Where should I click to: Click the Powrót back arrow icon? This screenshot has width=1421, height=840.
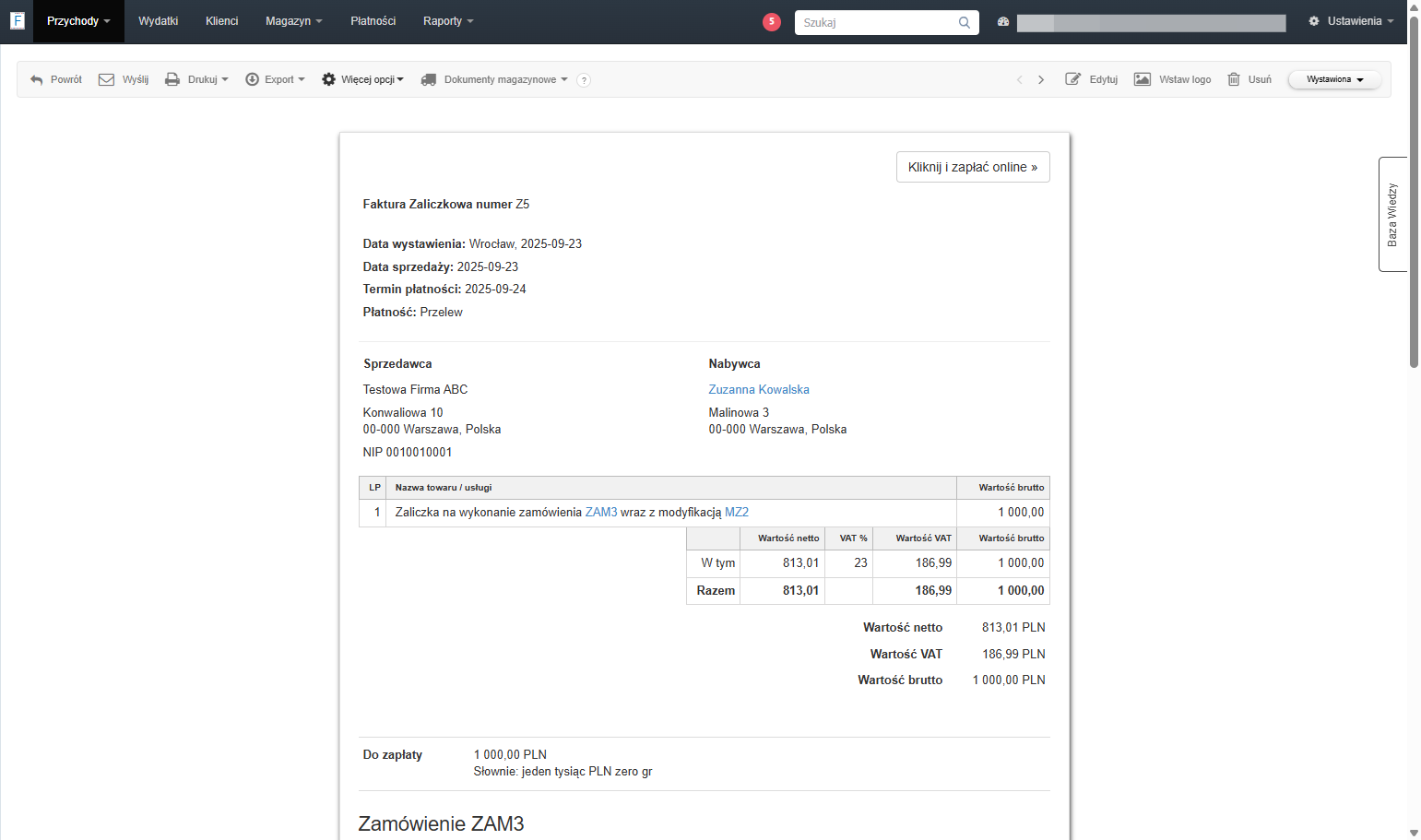click(37, 80)
